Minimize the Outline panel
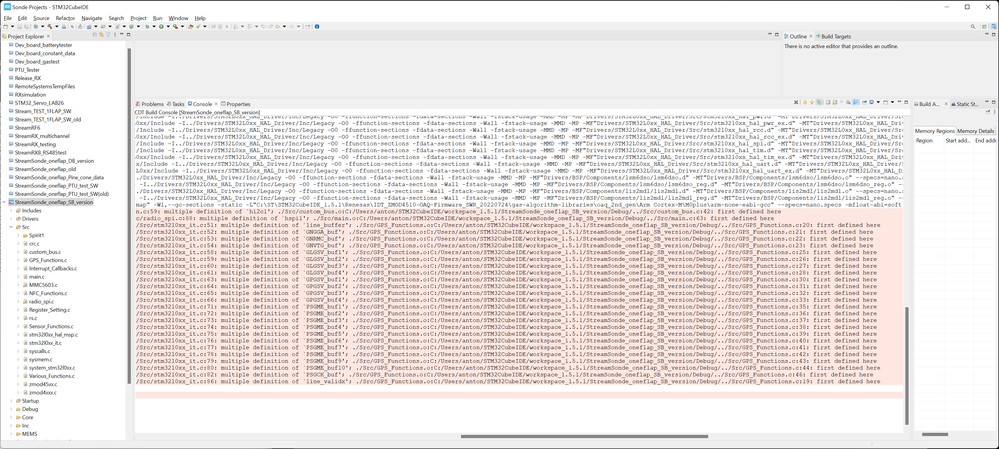Screen dimensions: 999x449 point(986,36)
